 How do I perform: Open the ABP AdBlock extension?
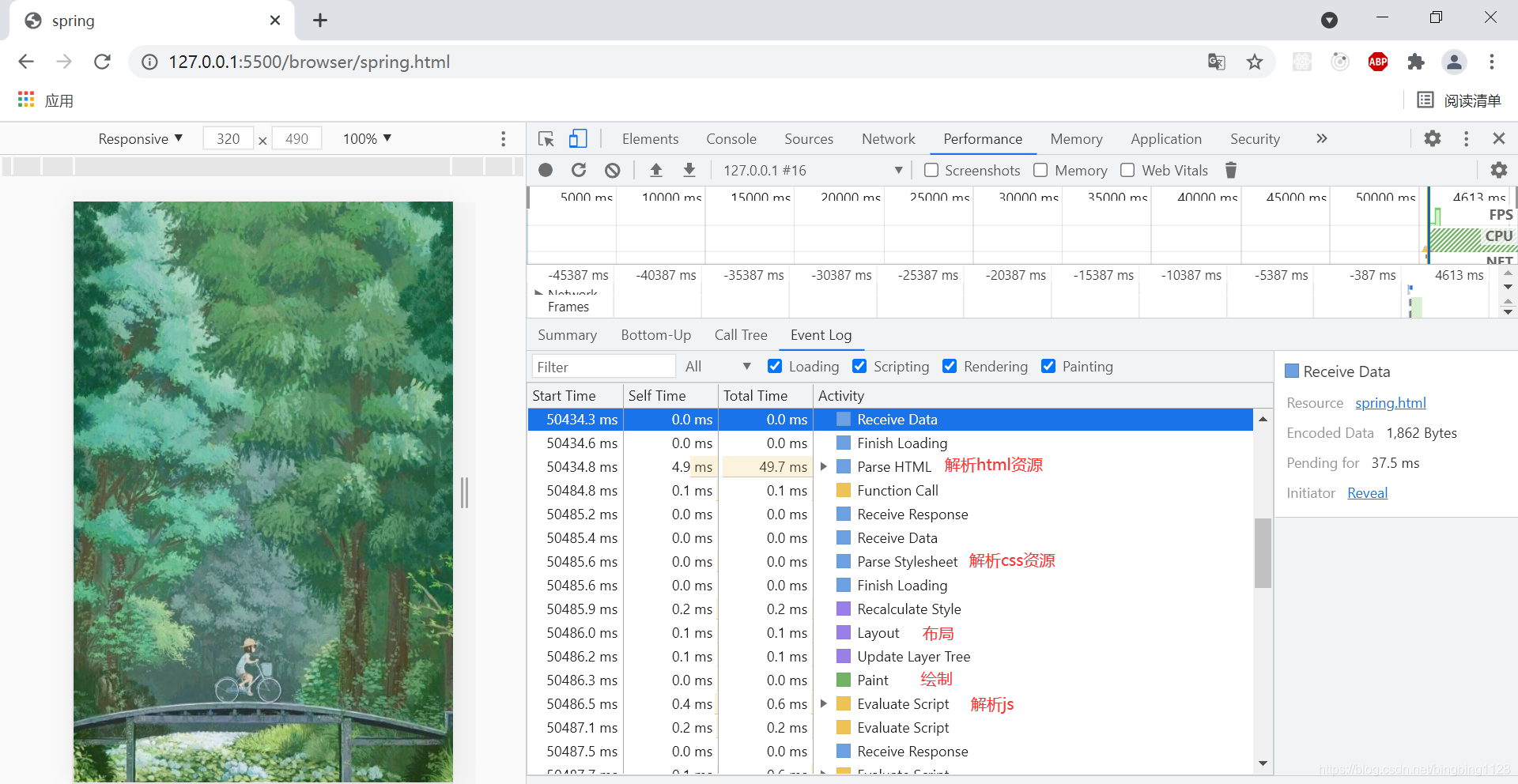pyautogui.click(x=1378, y=62)
